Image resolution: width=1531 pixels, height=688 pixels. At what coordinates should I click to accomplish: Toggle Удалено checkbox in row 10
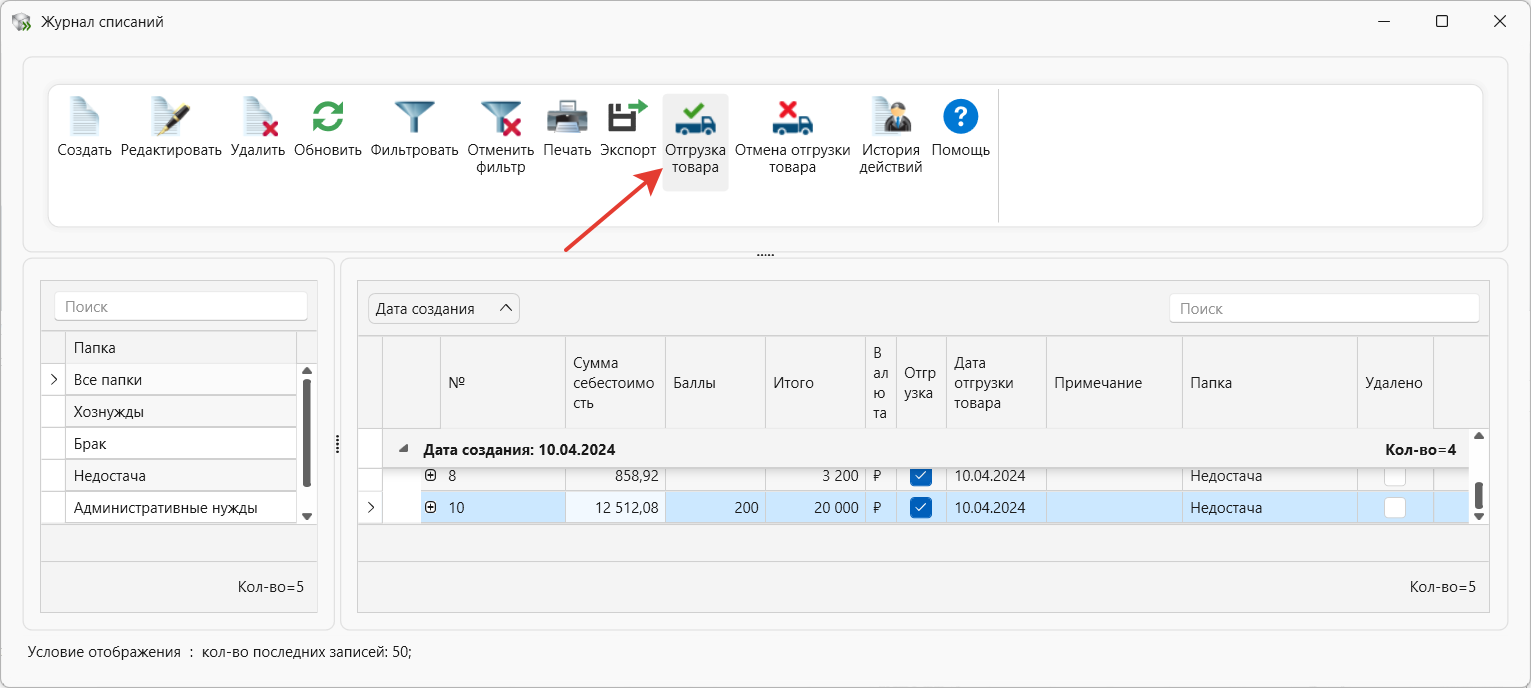[x=1394, y=508]
